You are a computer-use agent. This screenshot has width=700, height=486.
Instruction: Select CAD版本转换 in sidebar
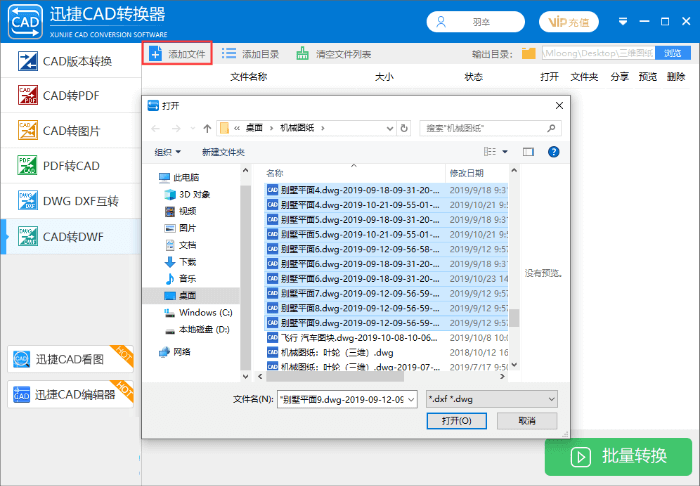71,61
